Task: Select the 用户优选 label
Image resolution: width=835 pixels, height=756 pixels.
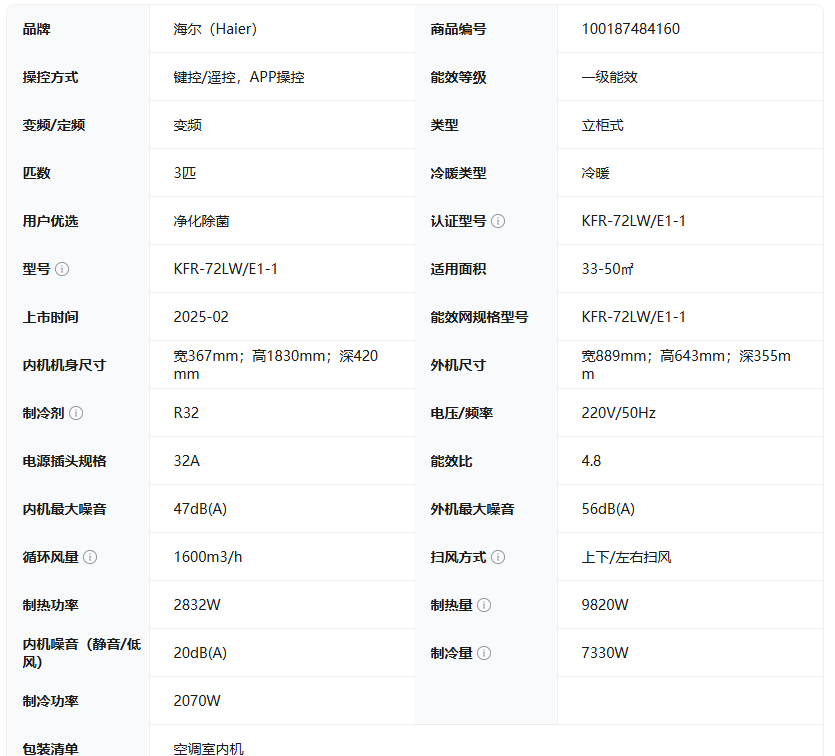Action: pos(50,221)
